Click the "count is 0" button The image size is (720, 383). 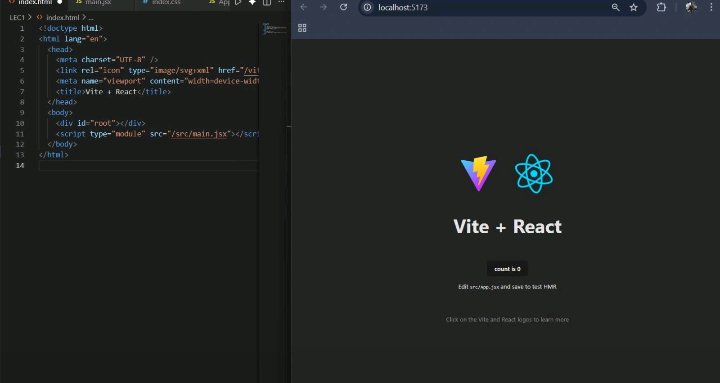(x=507, y=269)
